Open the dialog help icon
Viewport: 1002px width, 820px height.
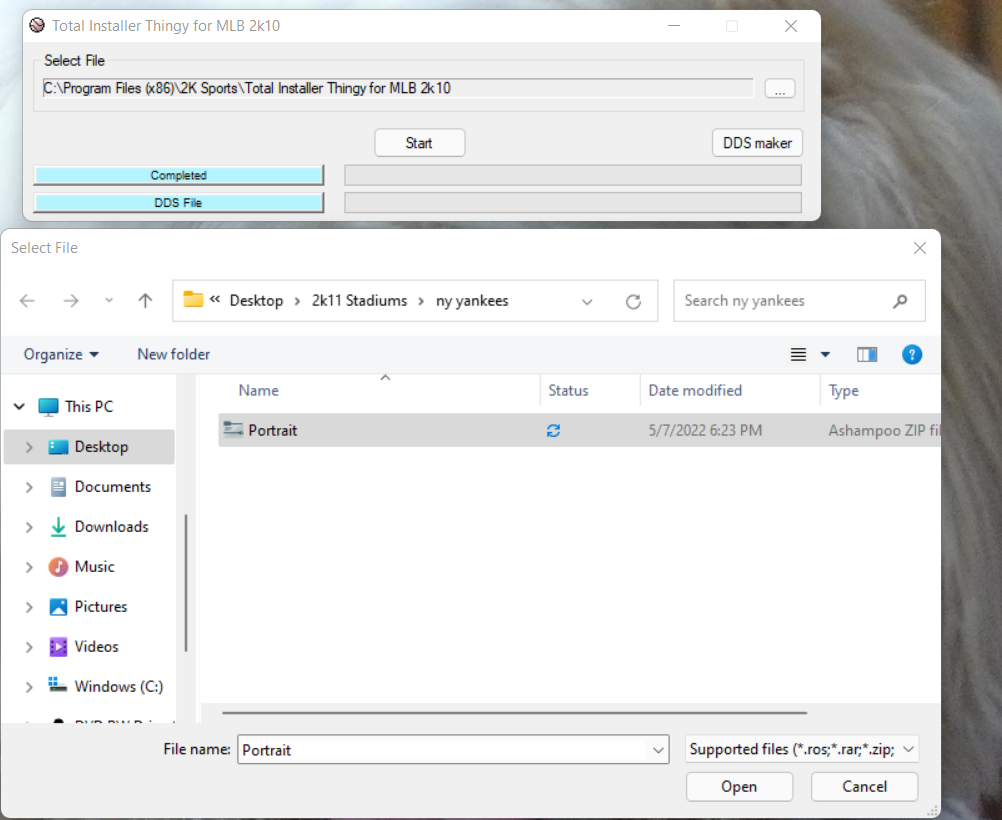click(912, 355)
